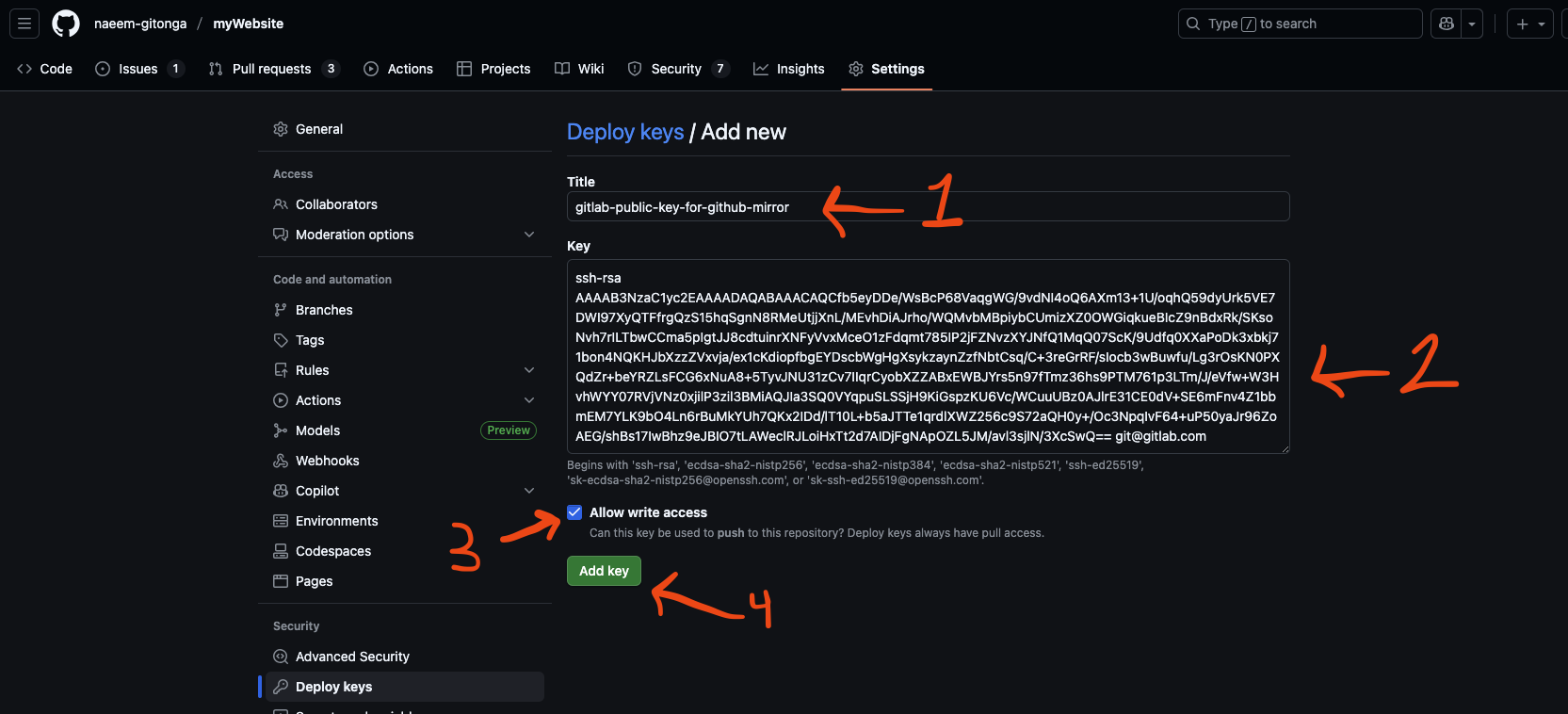The image size is (1568, 714).
Task: Click the green Add key button
Action: coord(604,571)
